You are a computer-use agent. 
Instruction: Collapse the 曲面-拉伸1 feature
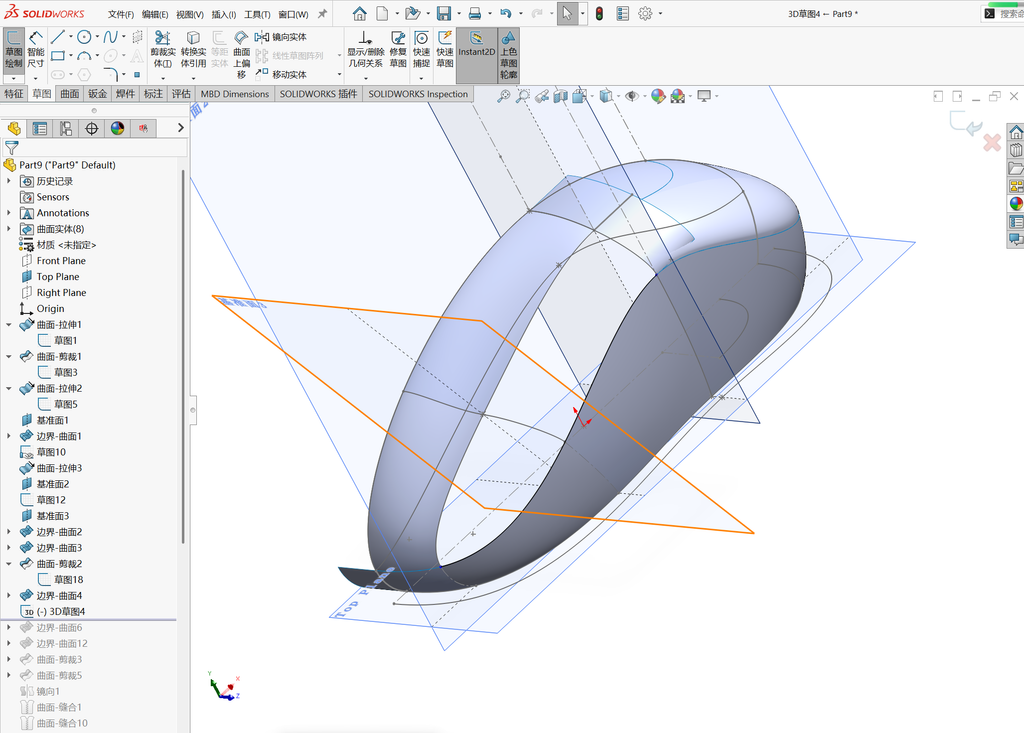[x=8, y=325]
